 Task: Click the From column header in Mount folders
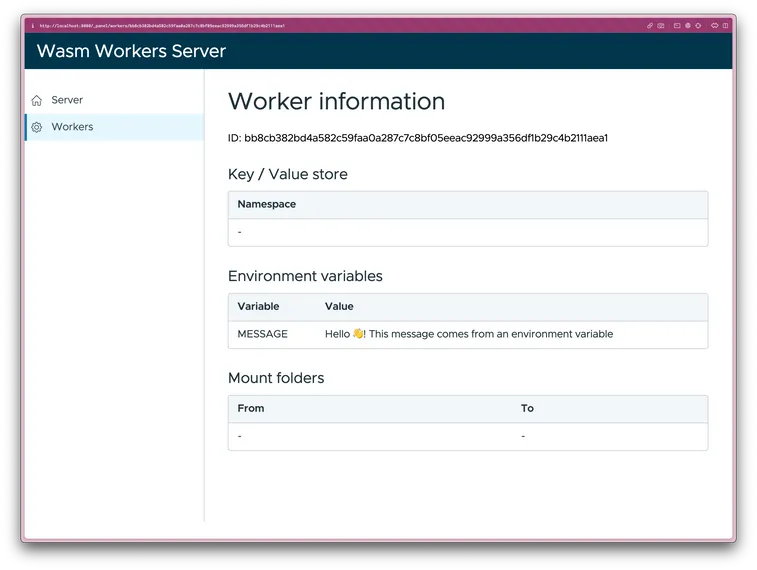[251, 408]
